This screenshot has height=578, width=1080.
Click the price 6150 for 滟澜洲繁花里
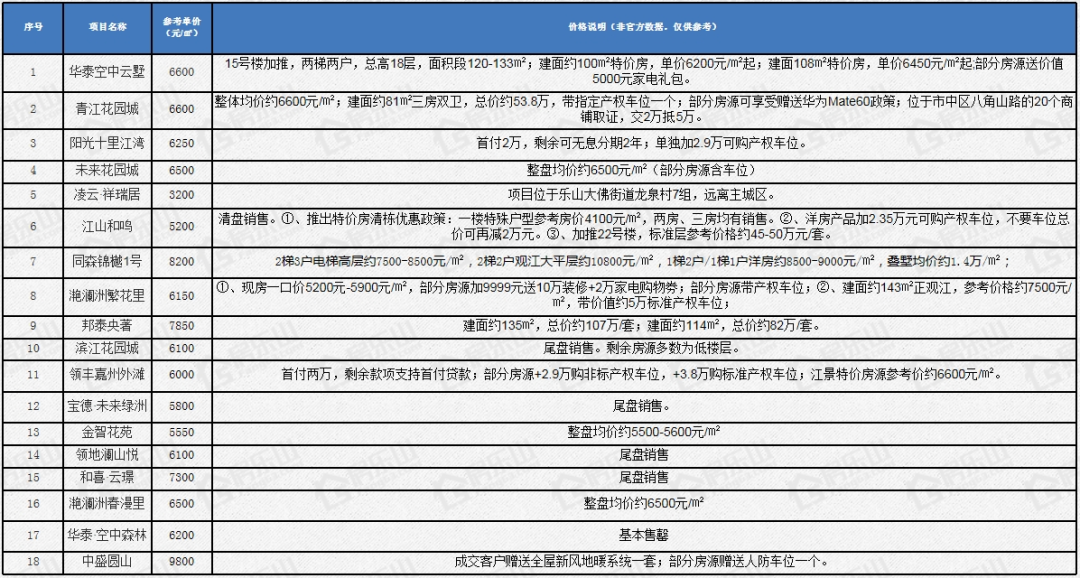pyautogui.click(x=183, y=297)
